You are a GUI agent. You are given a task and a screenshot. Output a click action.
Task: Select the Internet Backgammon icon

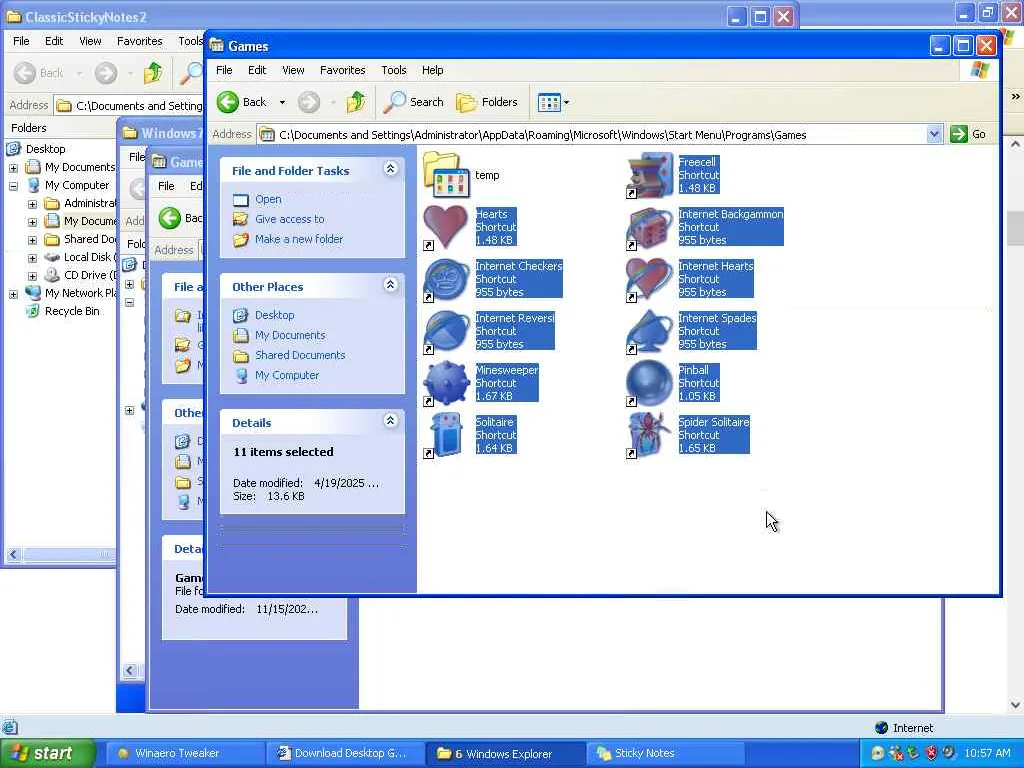pyautogui.click(x=649, y=227)
